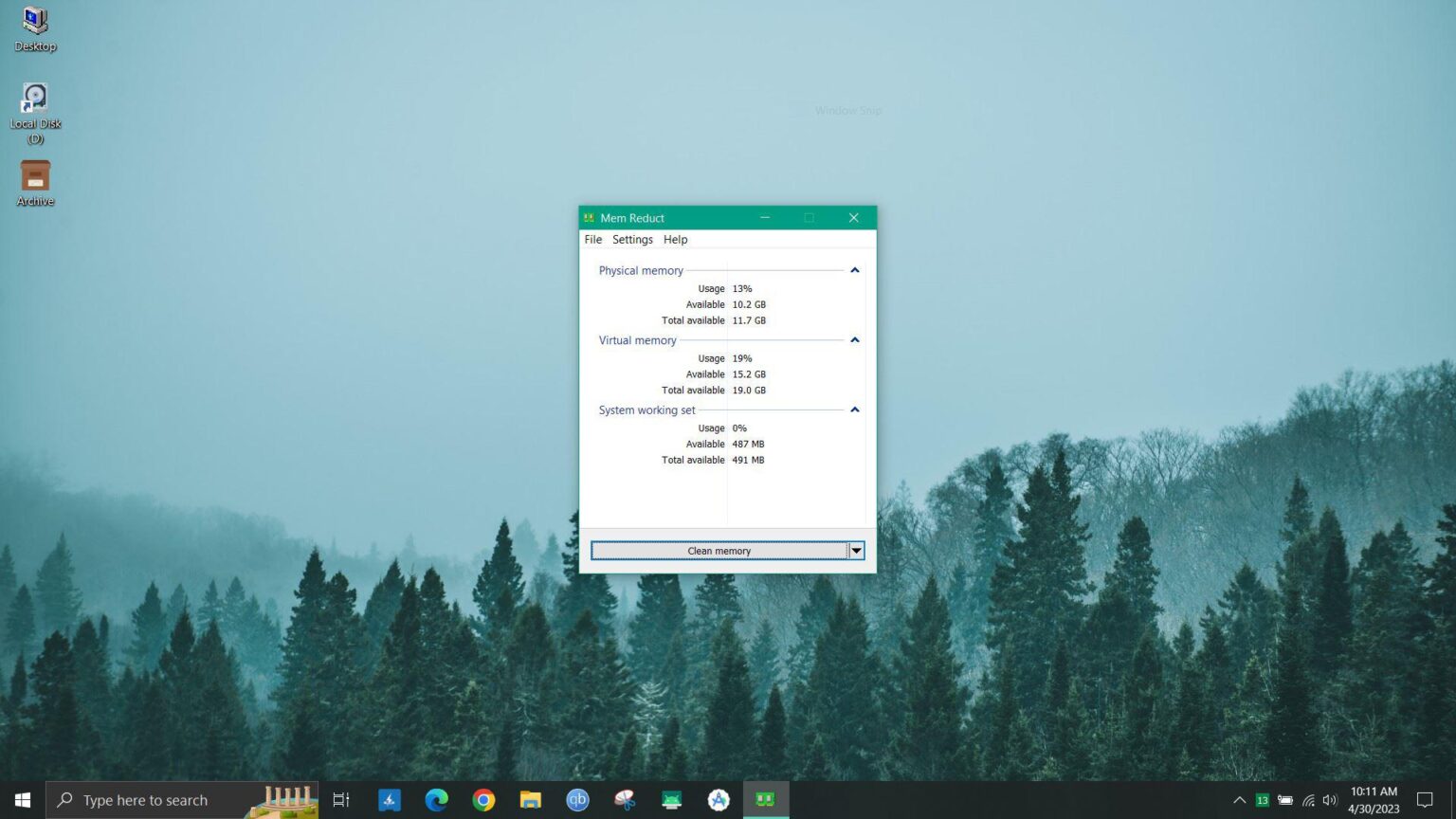The width and height of the screenshot is (1456, 819).
Task: Click the green 13% memory indicator in system tray
Action: (x=1264, y=799)
